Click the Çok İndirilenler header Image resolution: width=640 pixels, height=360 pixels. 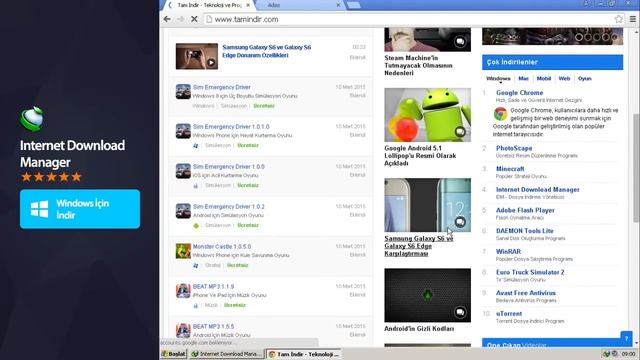click(552, 62)
